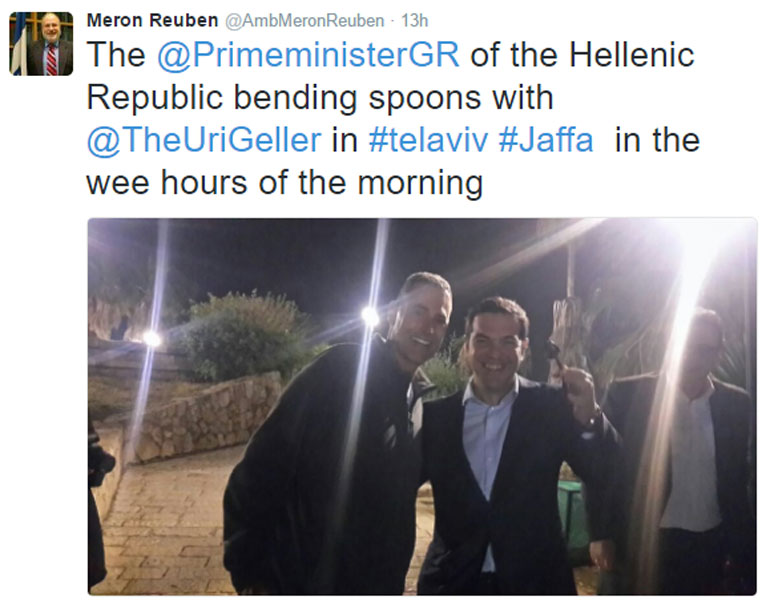770x609 pixels.
Task: Click 'of the Hellenic' in tweet text
Action: (582, 54)
